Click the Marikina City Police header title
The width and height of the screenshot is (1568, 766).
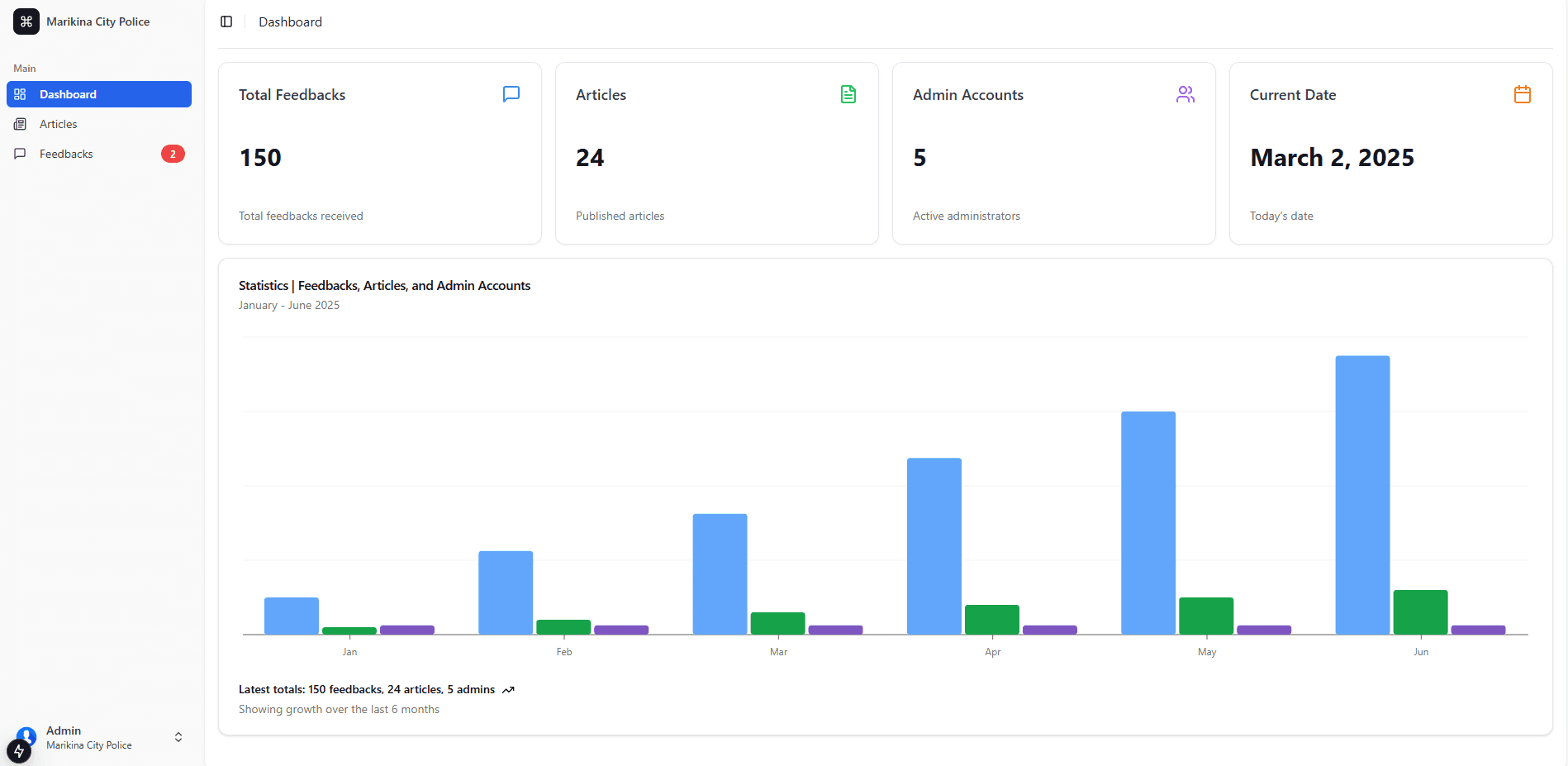97,21
